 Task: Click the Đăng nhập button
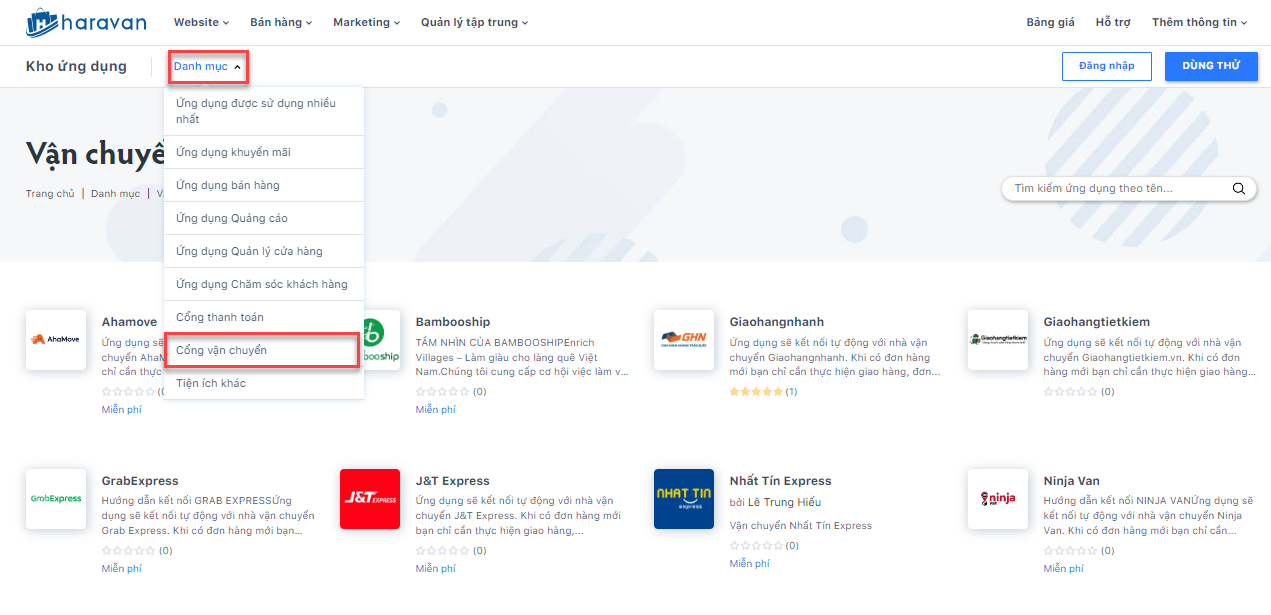coord(1107,66)
